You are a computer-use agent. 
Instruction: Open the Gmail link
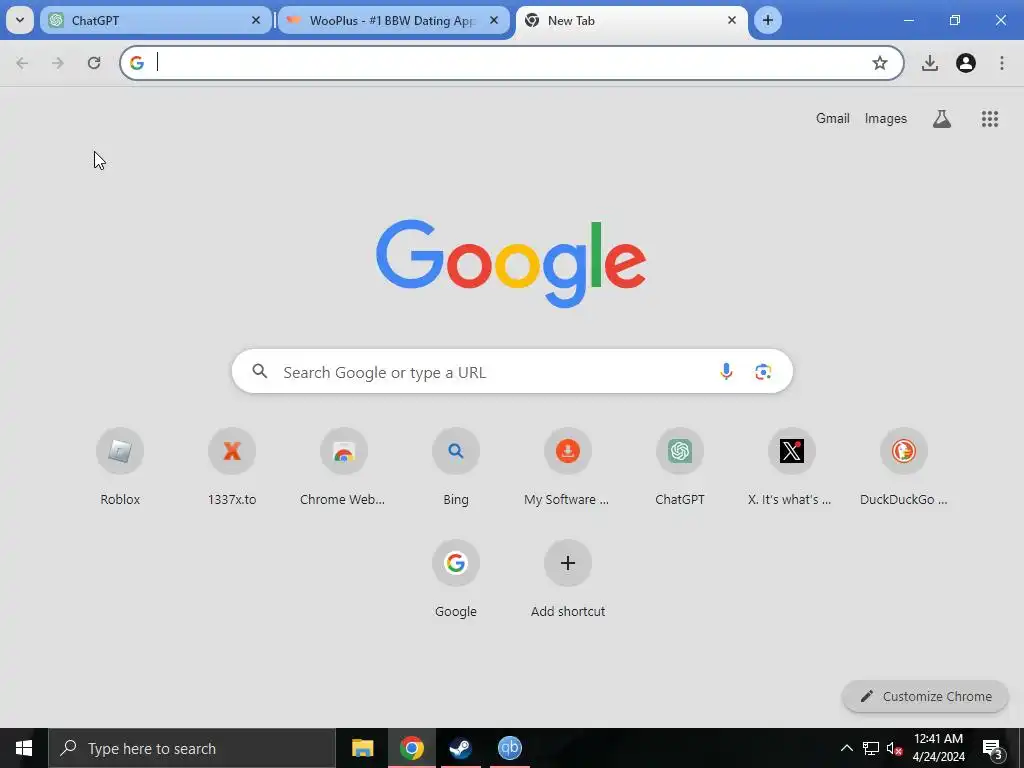833,118
